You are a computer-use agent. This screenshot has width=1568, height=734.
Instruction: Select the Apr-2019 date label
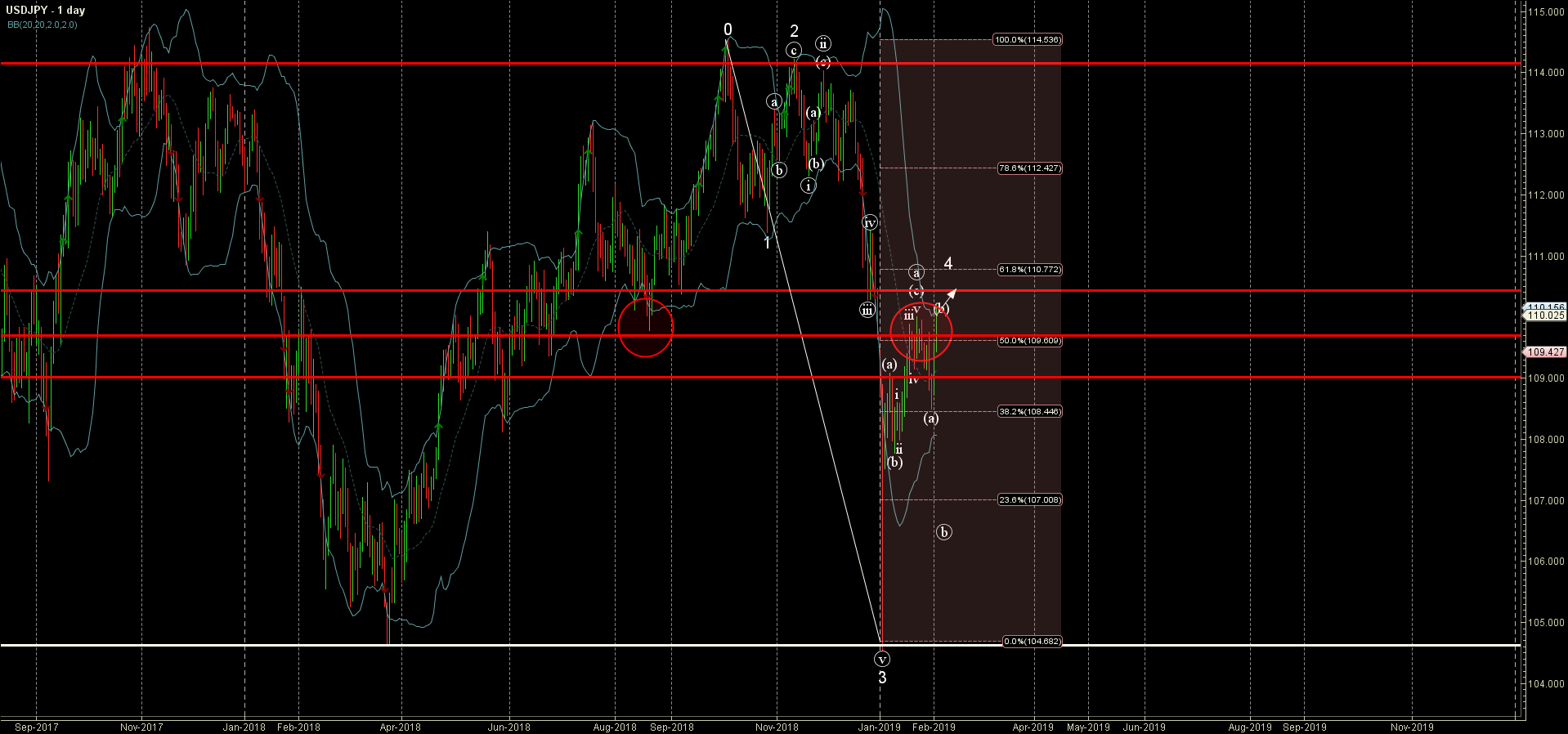tap(1033, 727)
